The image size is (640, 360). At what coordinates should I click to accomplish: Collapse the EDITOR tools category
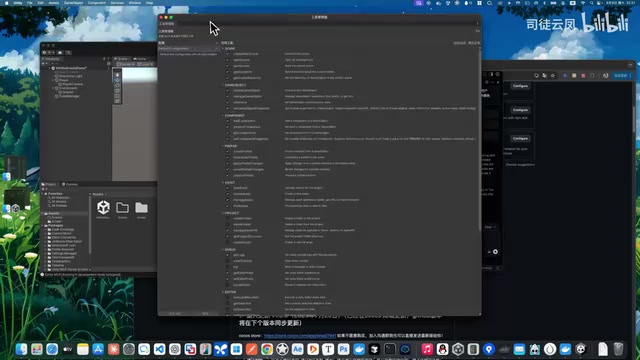(x=223, y=292)
